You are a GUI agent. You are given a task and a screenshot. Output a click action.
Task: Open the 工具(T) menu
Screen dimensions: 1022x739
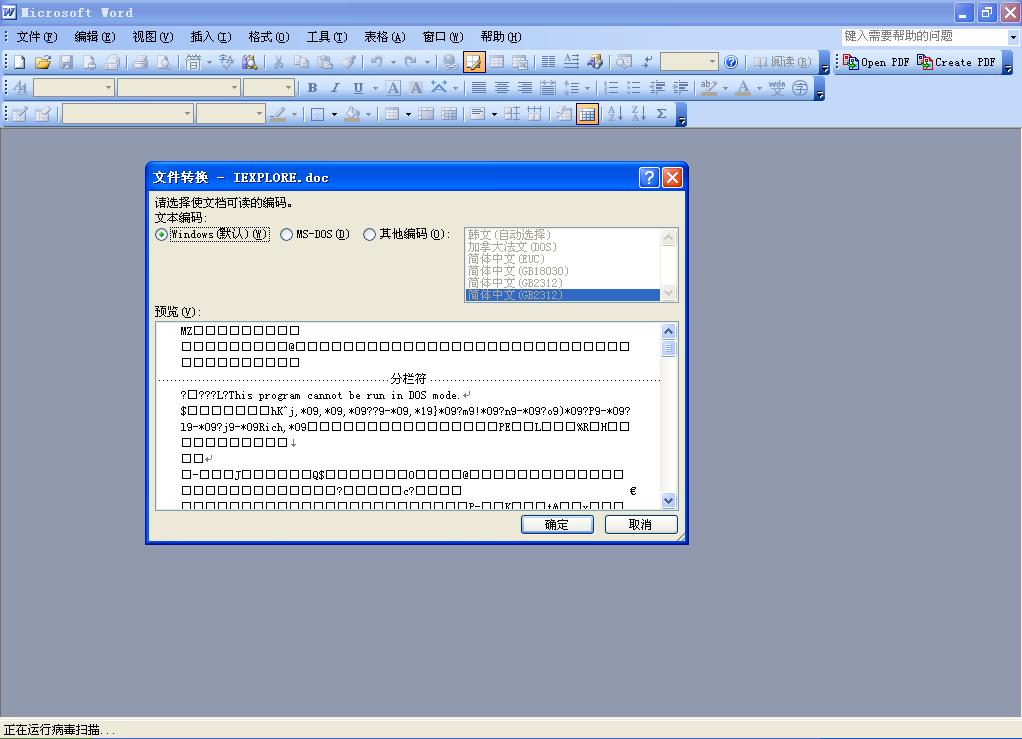(327, 36)
